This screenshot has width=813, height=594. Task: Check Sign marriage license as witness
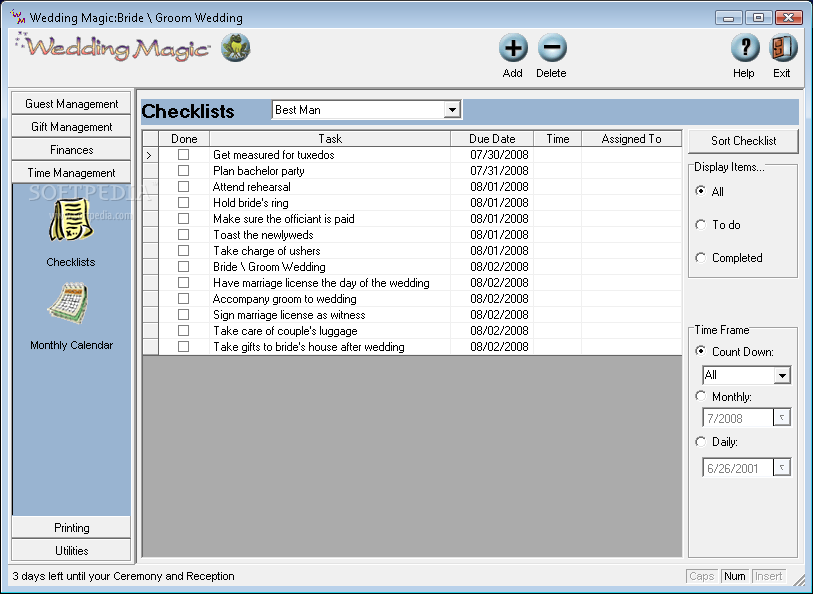coord(184,315)
